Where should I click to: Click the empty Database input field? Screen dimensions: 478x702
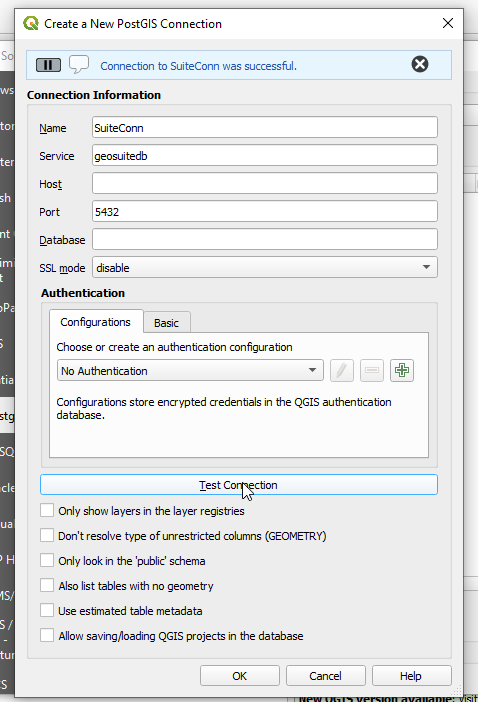click(265, 240)
